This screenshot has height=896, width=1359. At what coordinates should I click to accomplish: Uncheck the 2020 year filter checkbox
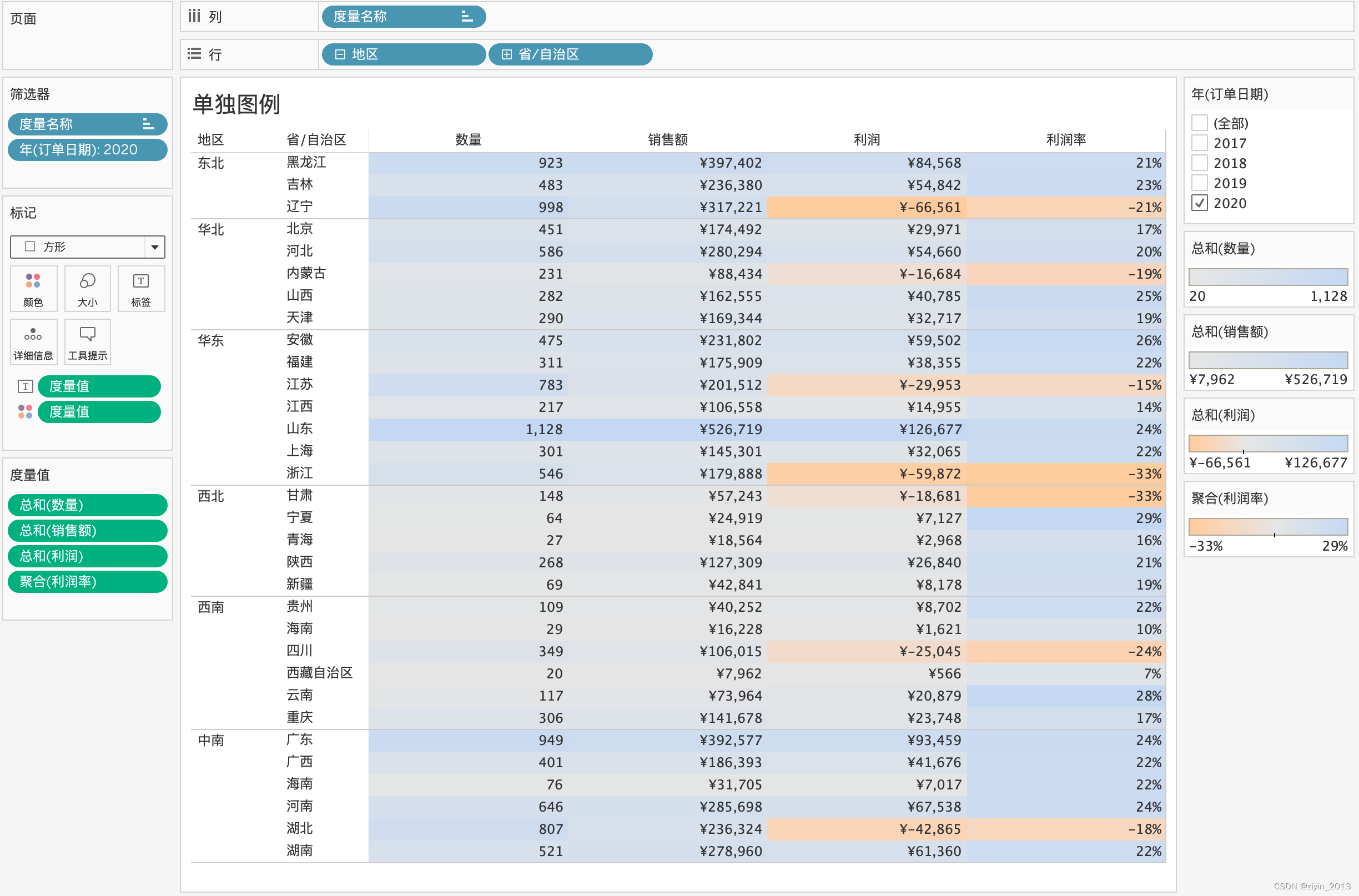click(x=1199, y=203)
